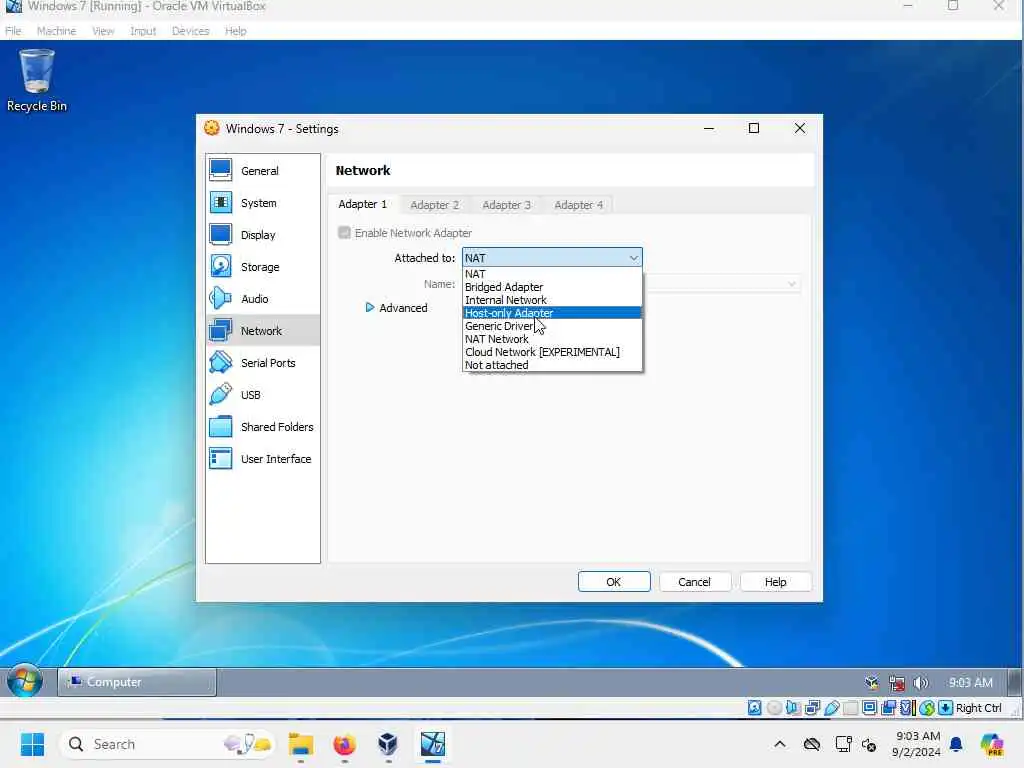Click the host Windows Start button

(32, 744)
